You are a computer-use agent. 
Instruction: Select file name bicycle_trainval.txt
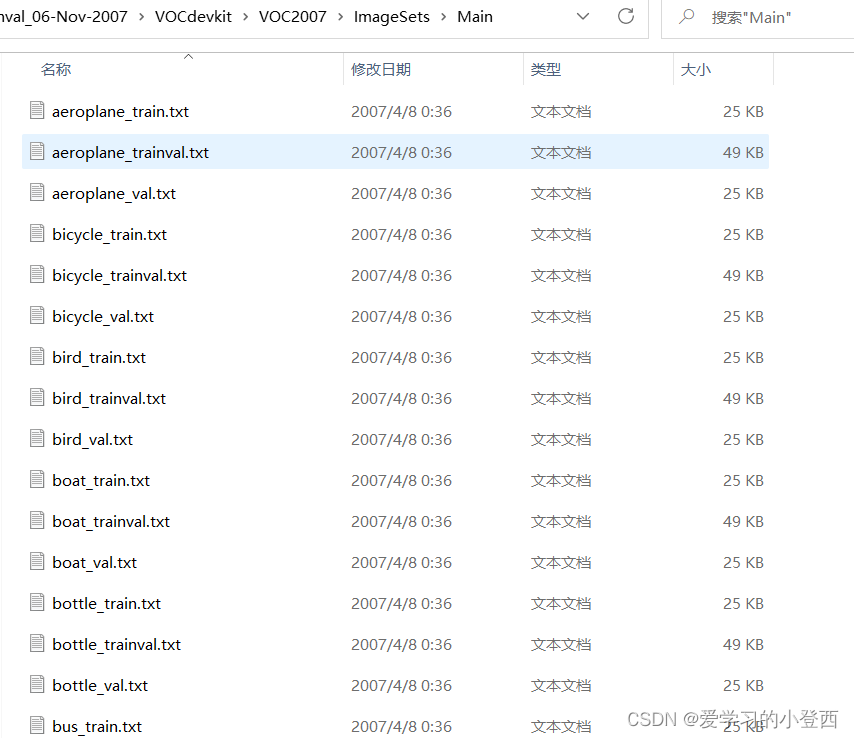(x=119, y=276)
